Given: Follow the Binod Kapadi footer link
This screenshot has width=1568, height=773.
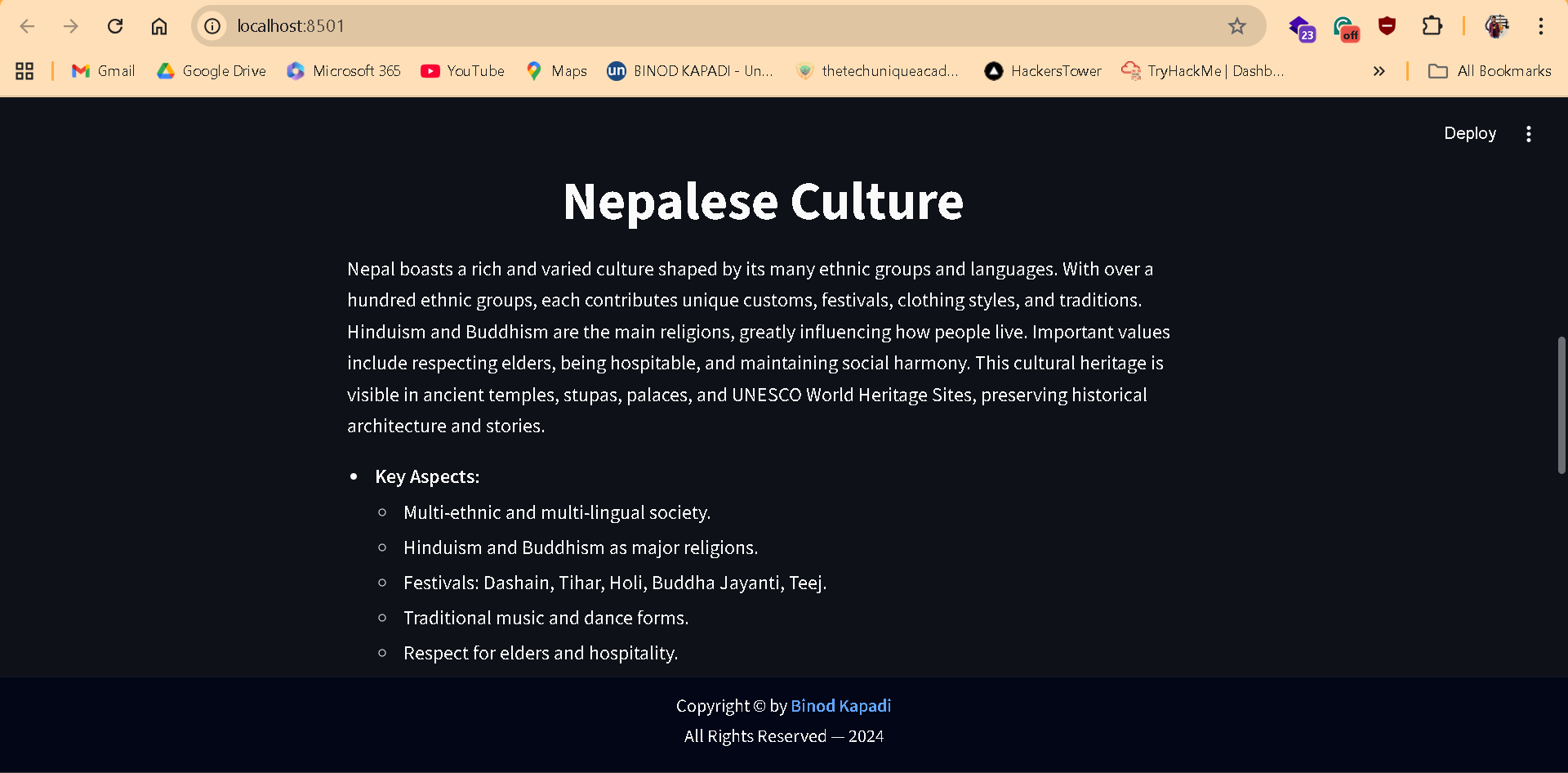Looking at the screenshot, I should coord(840,706).
